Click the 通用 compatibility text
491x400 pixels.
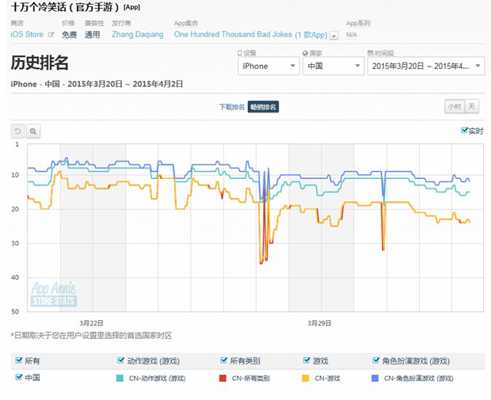92,35
